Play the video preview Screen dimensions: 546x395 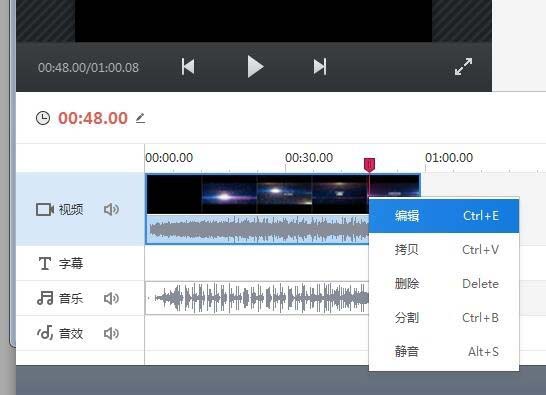(x=255, y=67)
